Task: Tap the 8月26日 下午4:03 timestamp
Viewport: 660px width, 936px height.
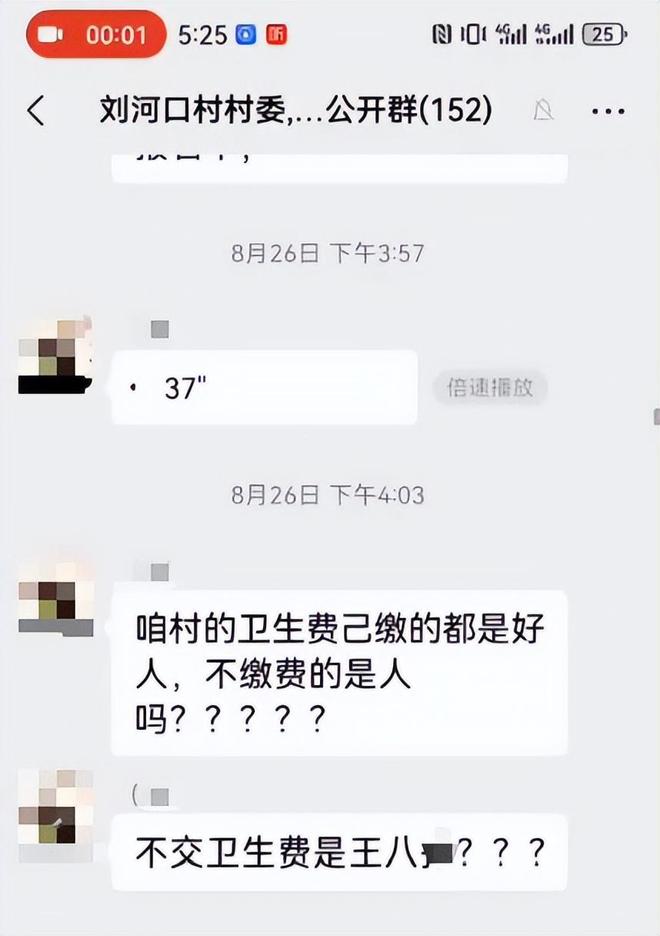Action: [x=328, y=495]
